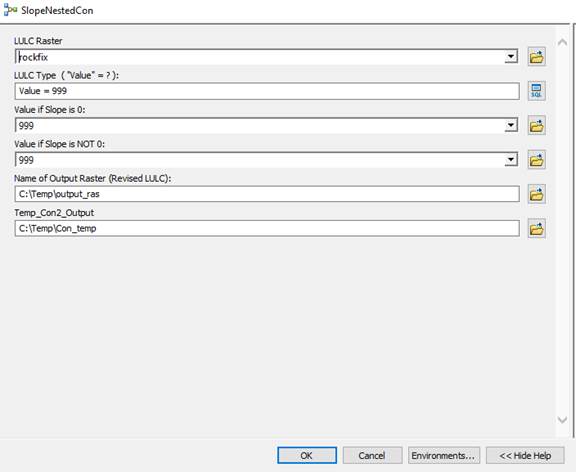Browse for Temp_Con2_Output location

coord(536,228)
